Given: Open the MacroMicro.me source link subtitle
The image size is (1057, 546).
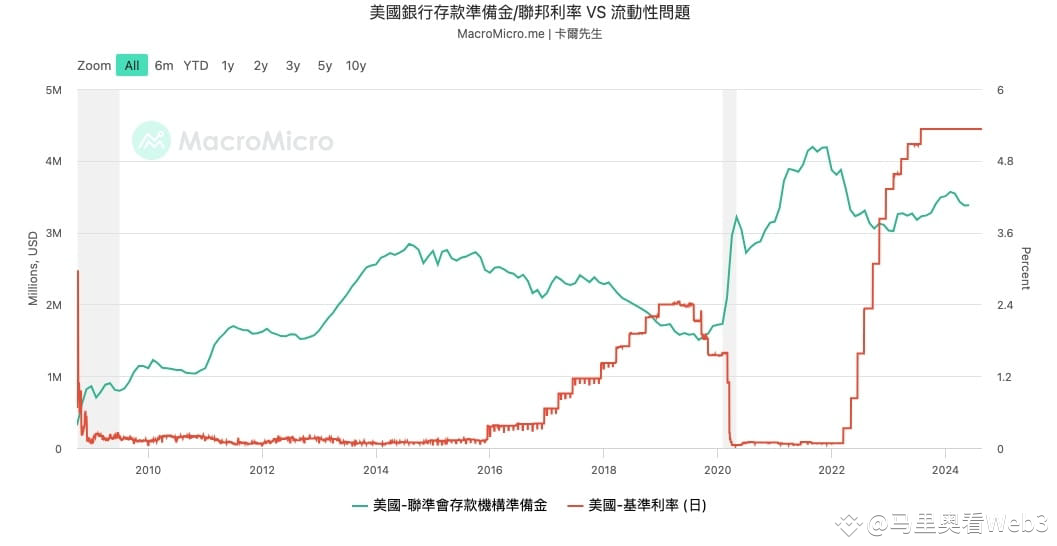Looking at the screenshot, I should (501, 34).
